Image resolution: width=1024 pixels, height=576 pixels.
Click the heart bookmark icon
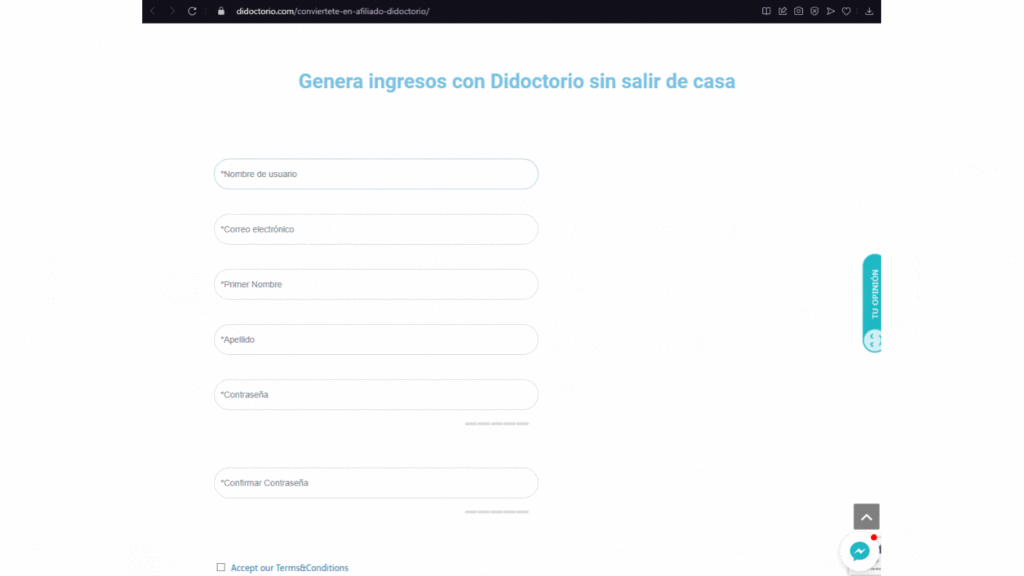pyautogui.click(x=846, y=11)
